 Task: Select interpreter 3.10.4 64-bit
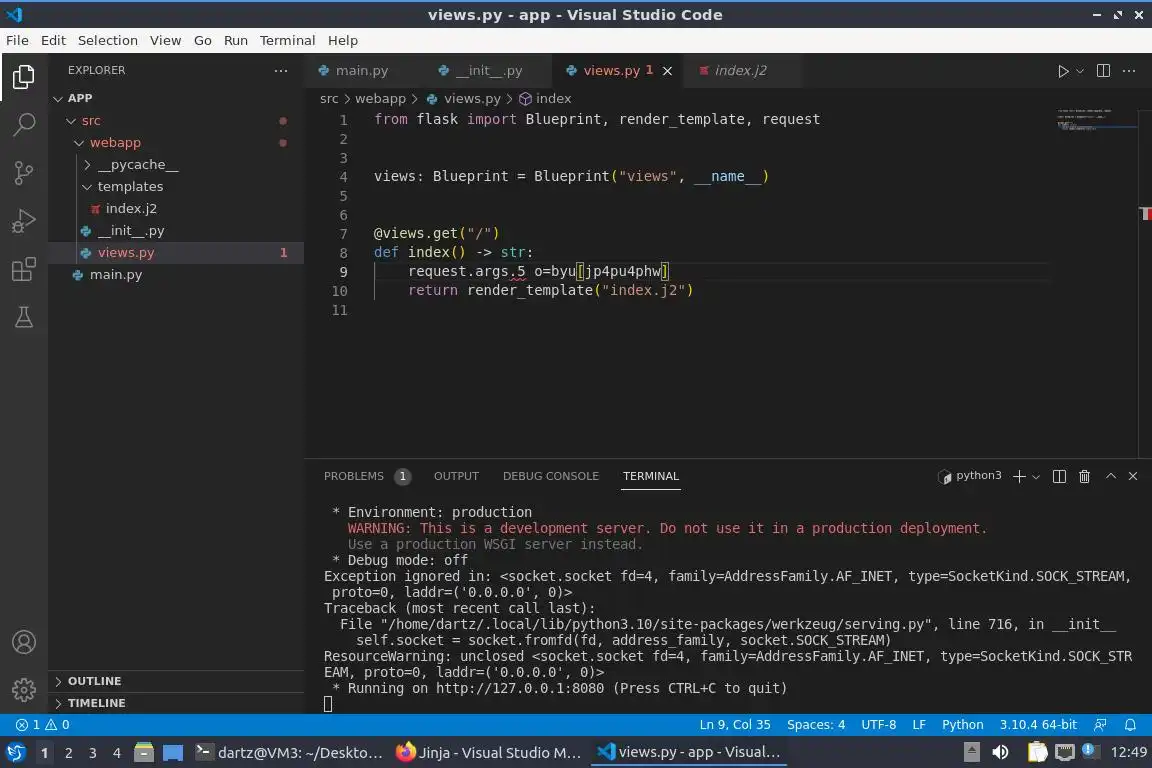pyautogui.click(x=1037, y=725)
